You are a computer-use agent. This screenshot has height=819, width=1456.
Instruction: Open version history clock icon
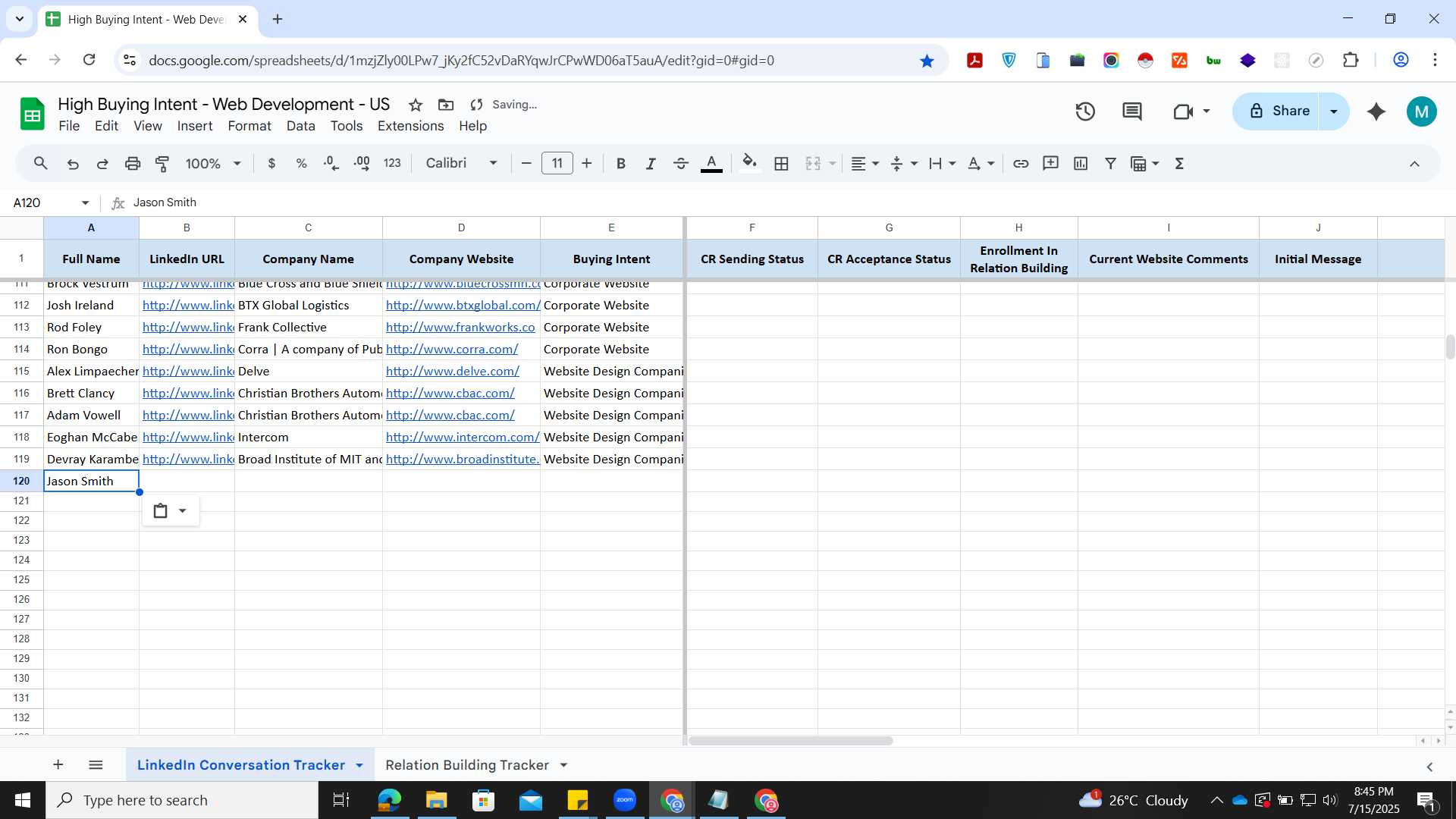[x=1085, y=111]
